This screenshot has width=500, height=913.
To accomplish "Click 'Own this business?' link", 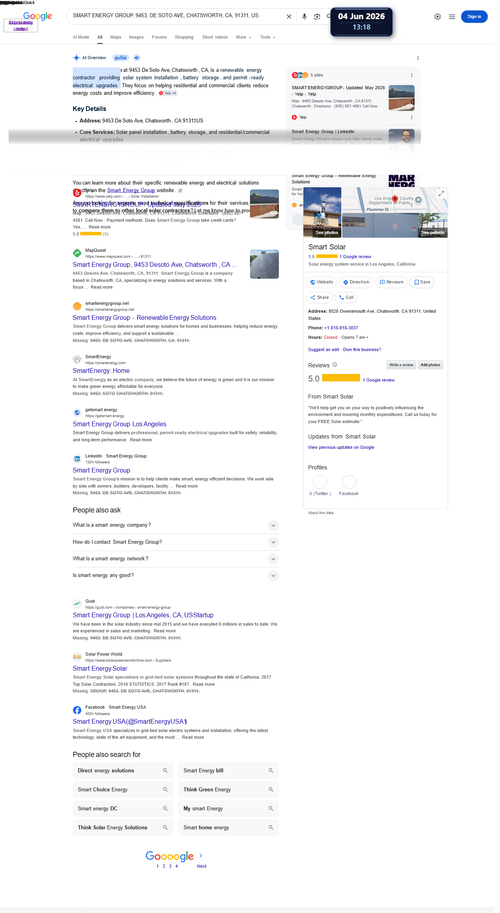I will click(x=362, y=350).
